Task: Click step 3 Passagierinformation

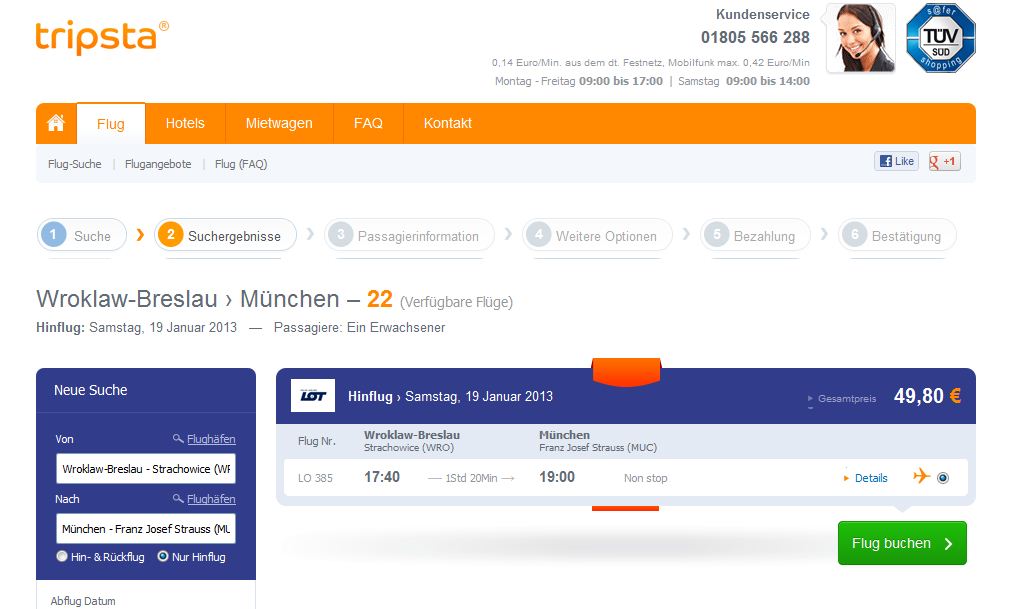Action: pyautogui.click(x=409, y=236)
